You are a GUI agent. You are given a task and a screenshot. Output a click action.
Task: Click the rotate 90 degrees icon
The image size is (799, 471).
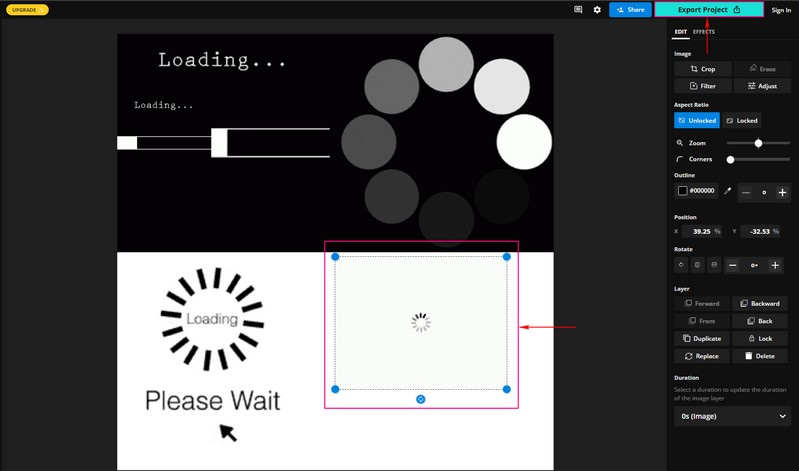coord(681,265)
